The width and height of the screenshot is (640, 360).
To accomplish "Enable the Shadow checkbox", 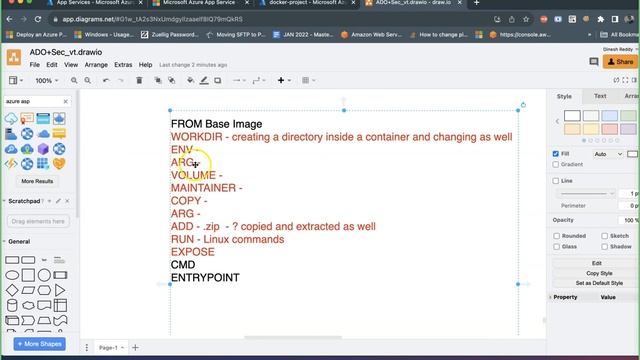I will click(x=604, y=247).
